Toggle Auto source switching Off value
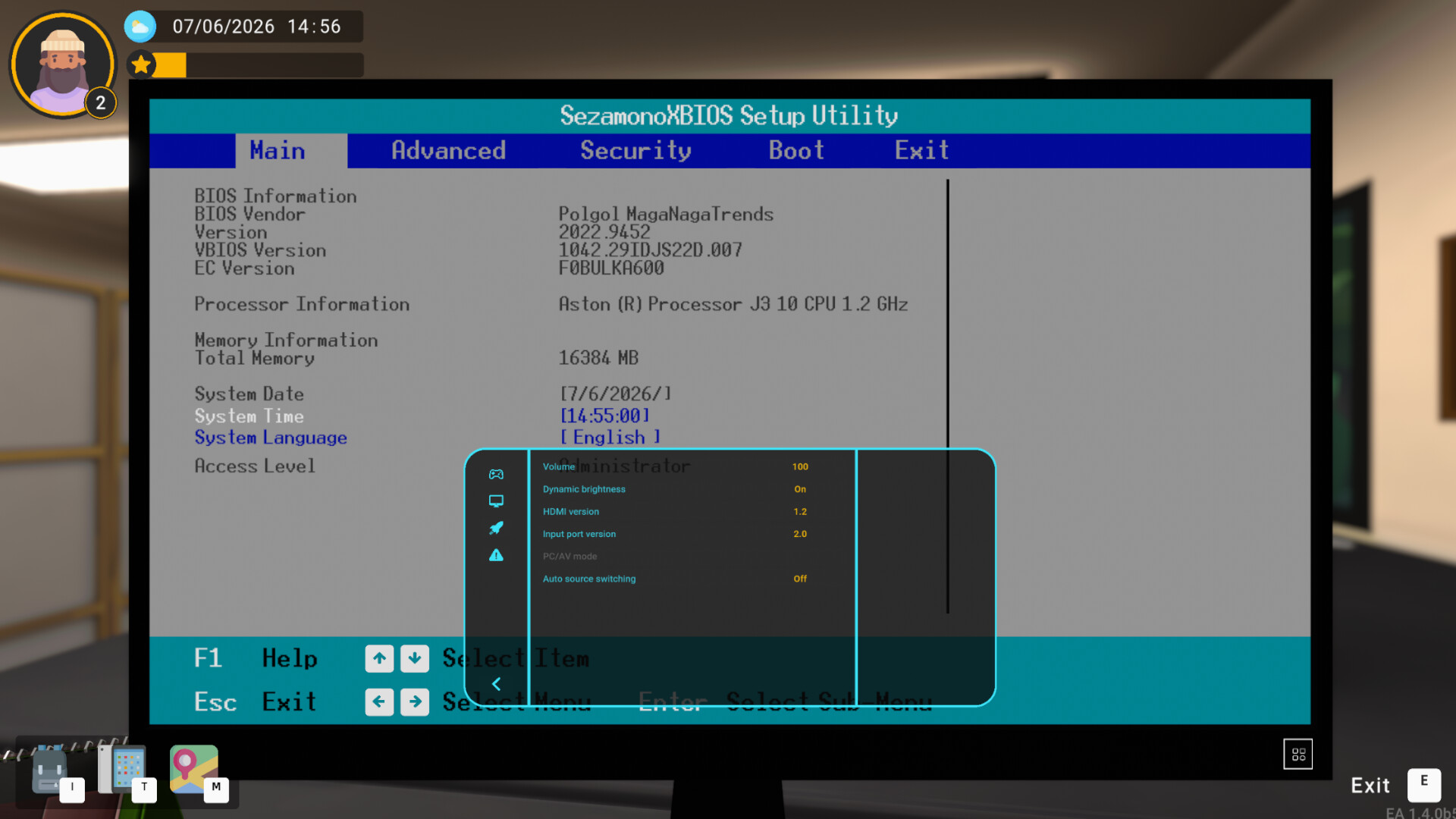Viewport: 1456px width, 819px height. pos(800,579)
